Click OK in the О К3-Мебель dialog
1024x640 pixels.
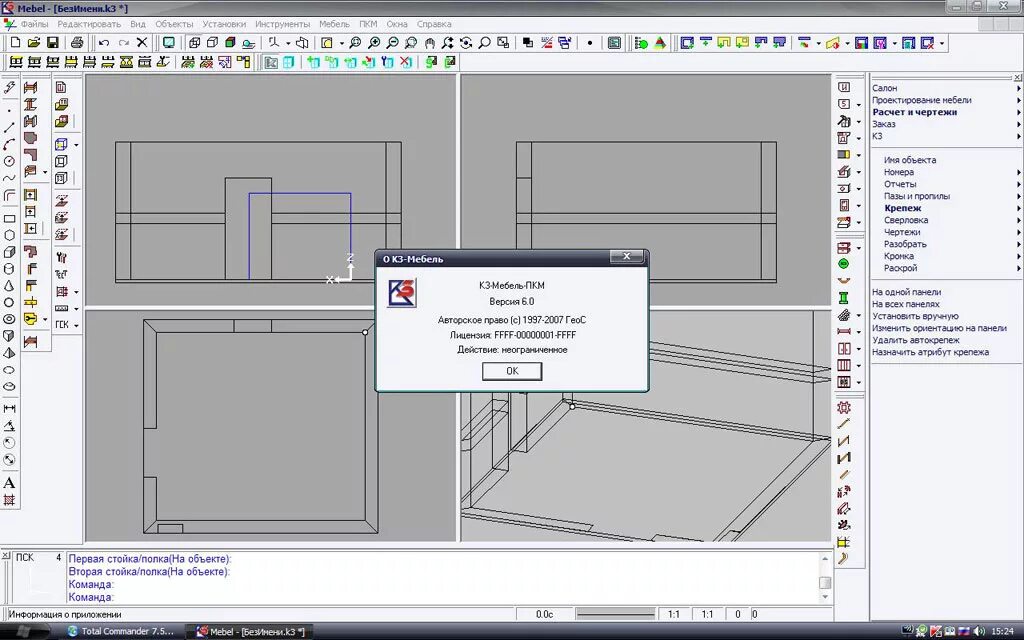512,371
